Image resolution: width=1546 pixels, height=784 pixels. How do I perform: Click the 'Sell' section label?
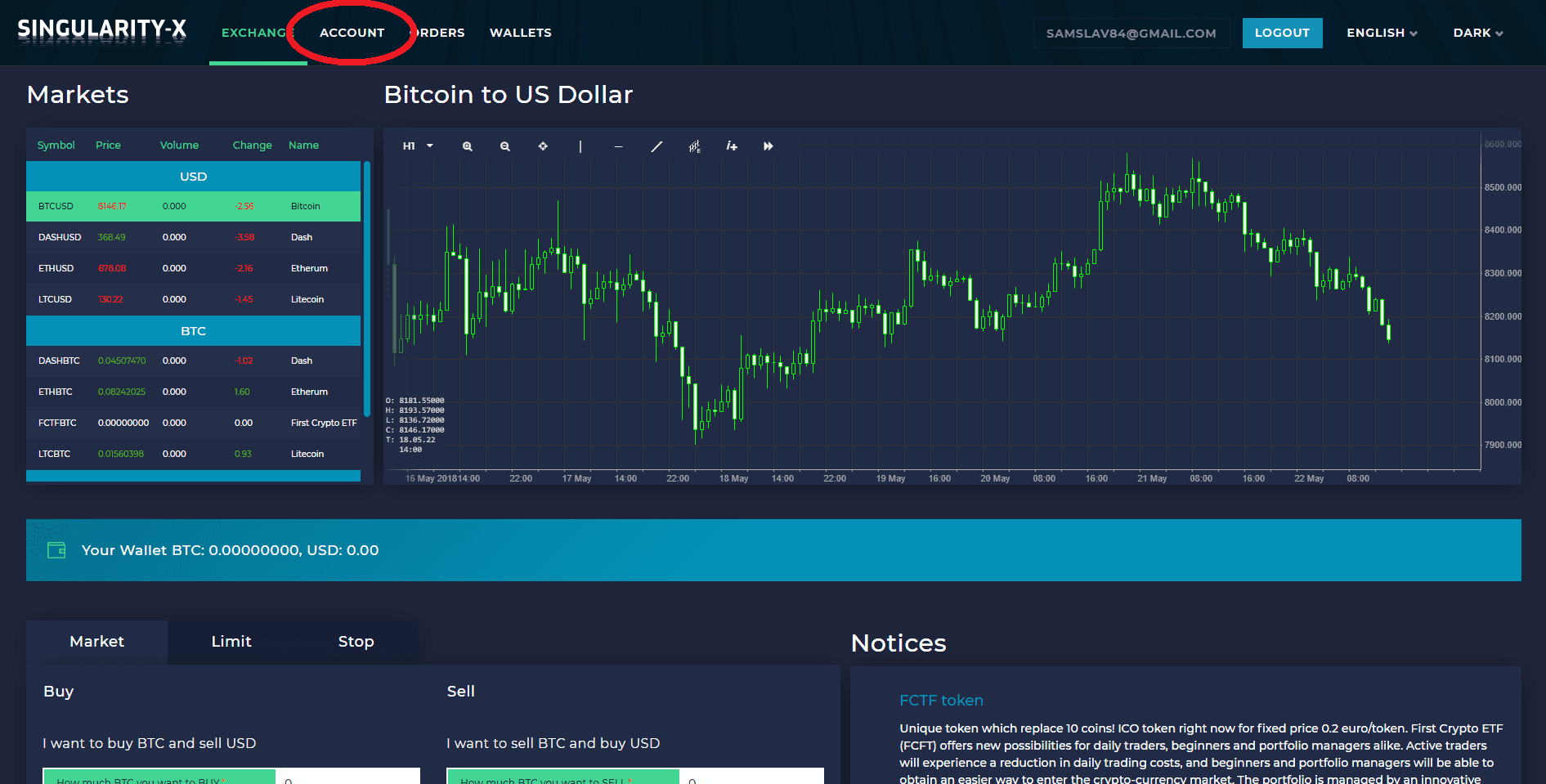click(461, 692)
